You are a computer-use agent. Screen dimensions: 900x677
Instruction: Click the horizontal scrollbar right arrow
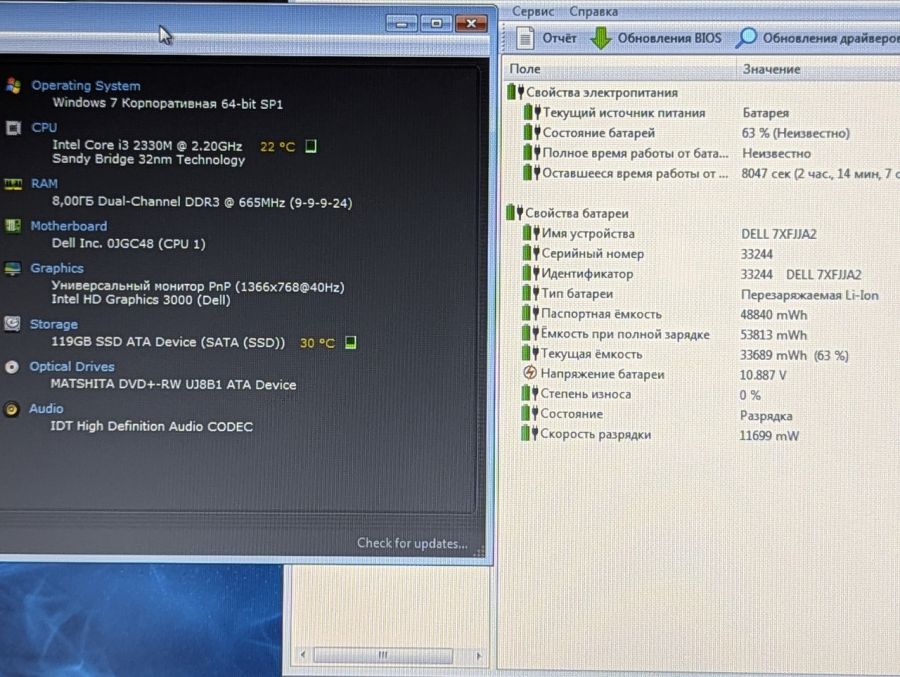pyautogui.click(x=478, y=655)
